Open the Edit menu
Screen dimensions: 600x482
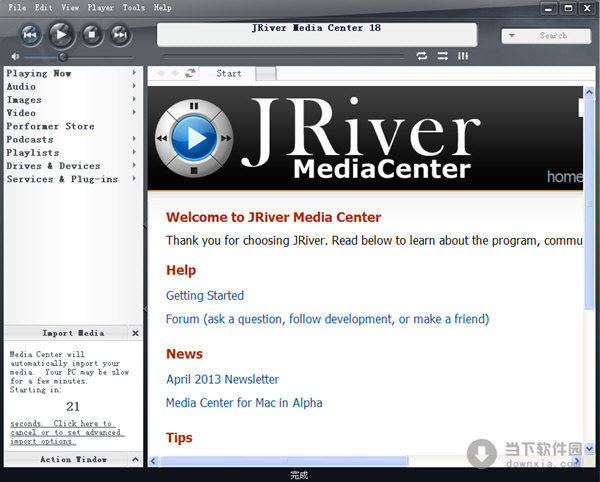(43, 7)
